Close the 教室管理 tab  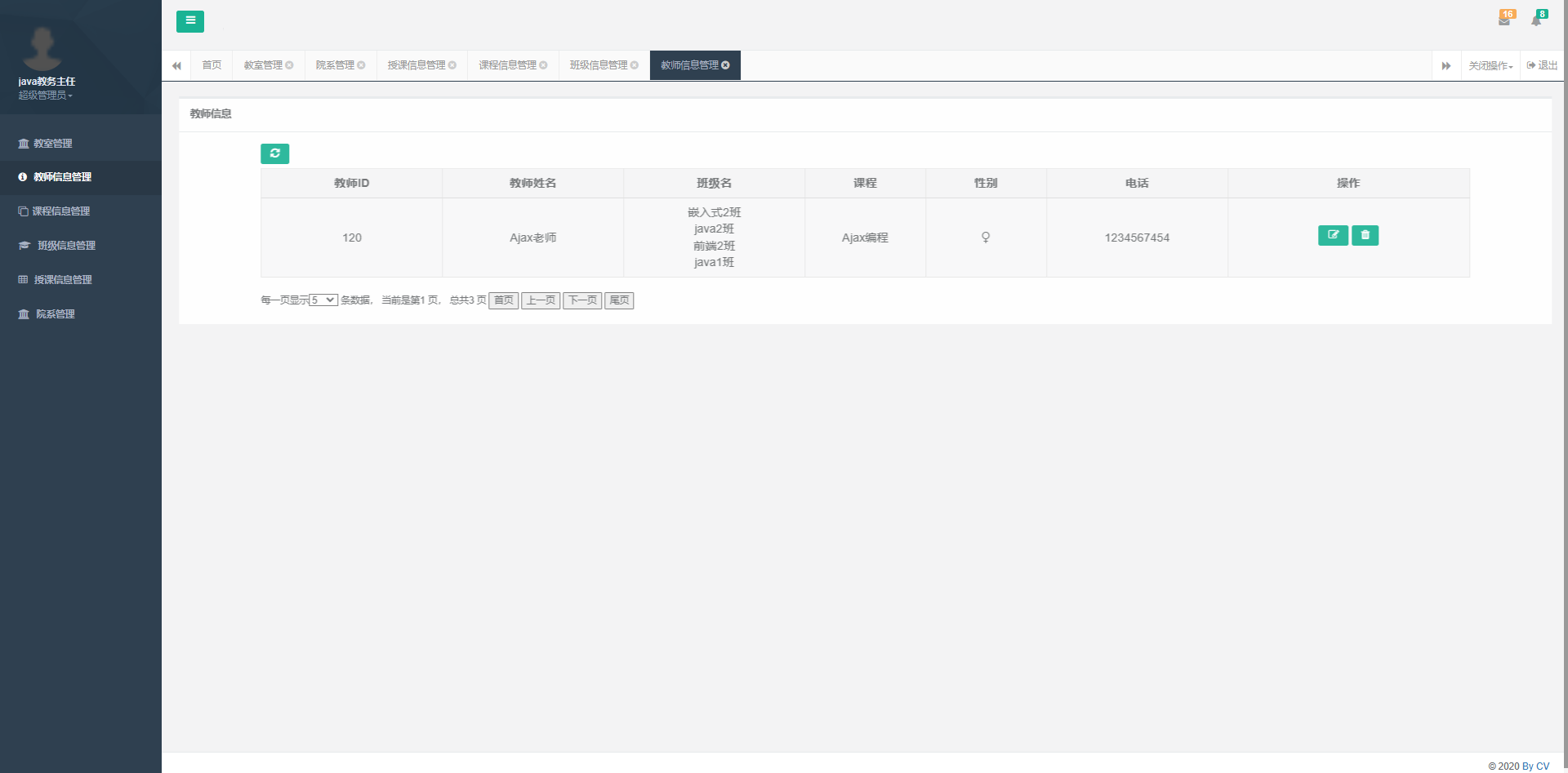tap(289, 65)
